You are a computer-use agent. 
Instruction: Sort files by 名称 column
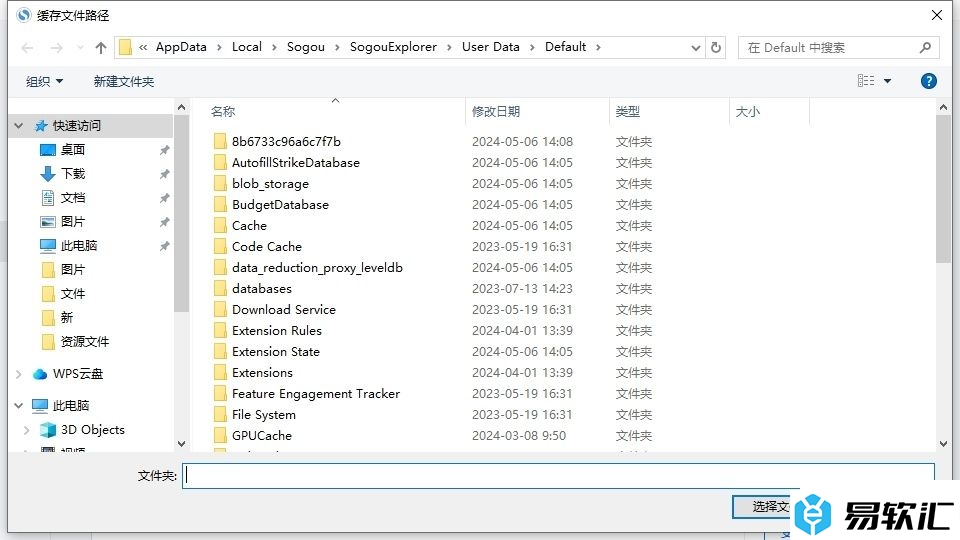pyautogui.click(x=222, y=111)
